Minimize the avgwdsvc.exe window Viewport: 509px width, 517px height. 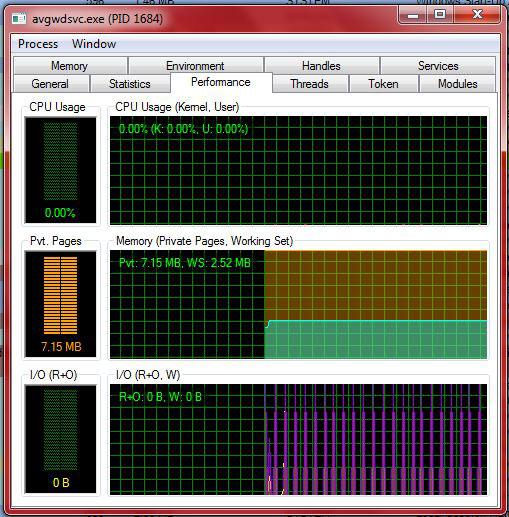coord(413,15)
